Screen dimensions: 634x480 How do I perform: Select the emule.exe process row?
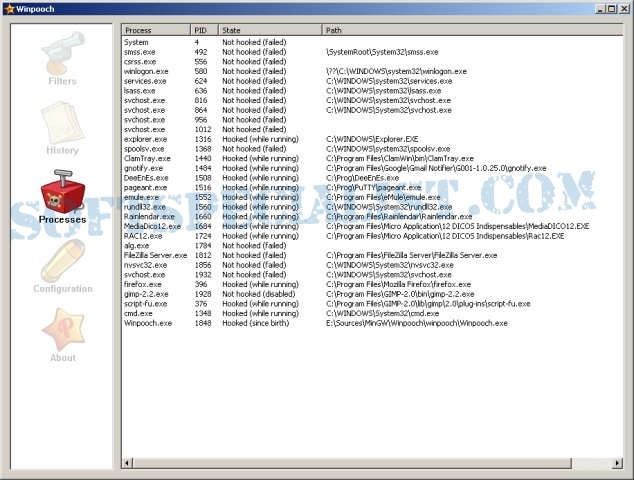[372, 197]
